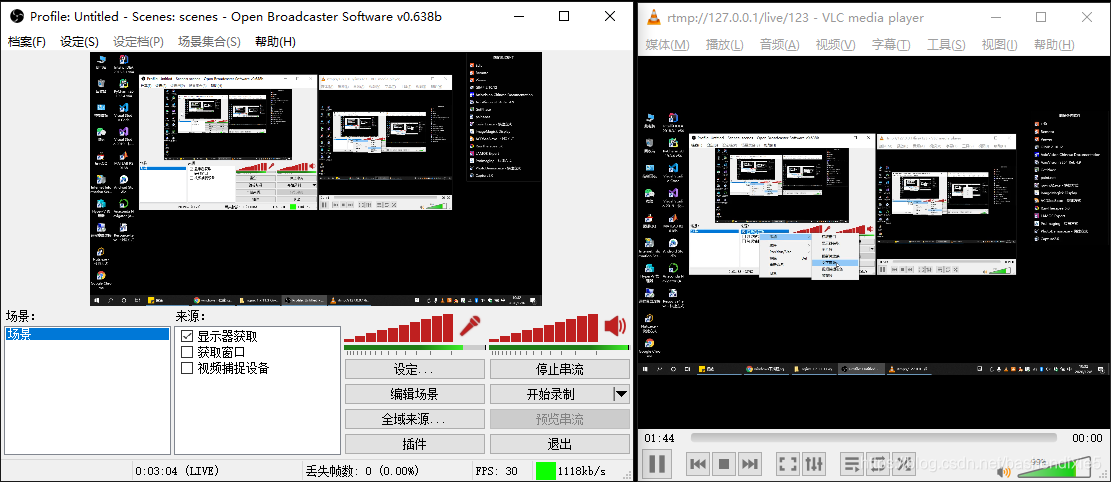Open the VLC 播放(L) menu

coord(725,45)
